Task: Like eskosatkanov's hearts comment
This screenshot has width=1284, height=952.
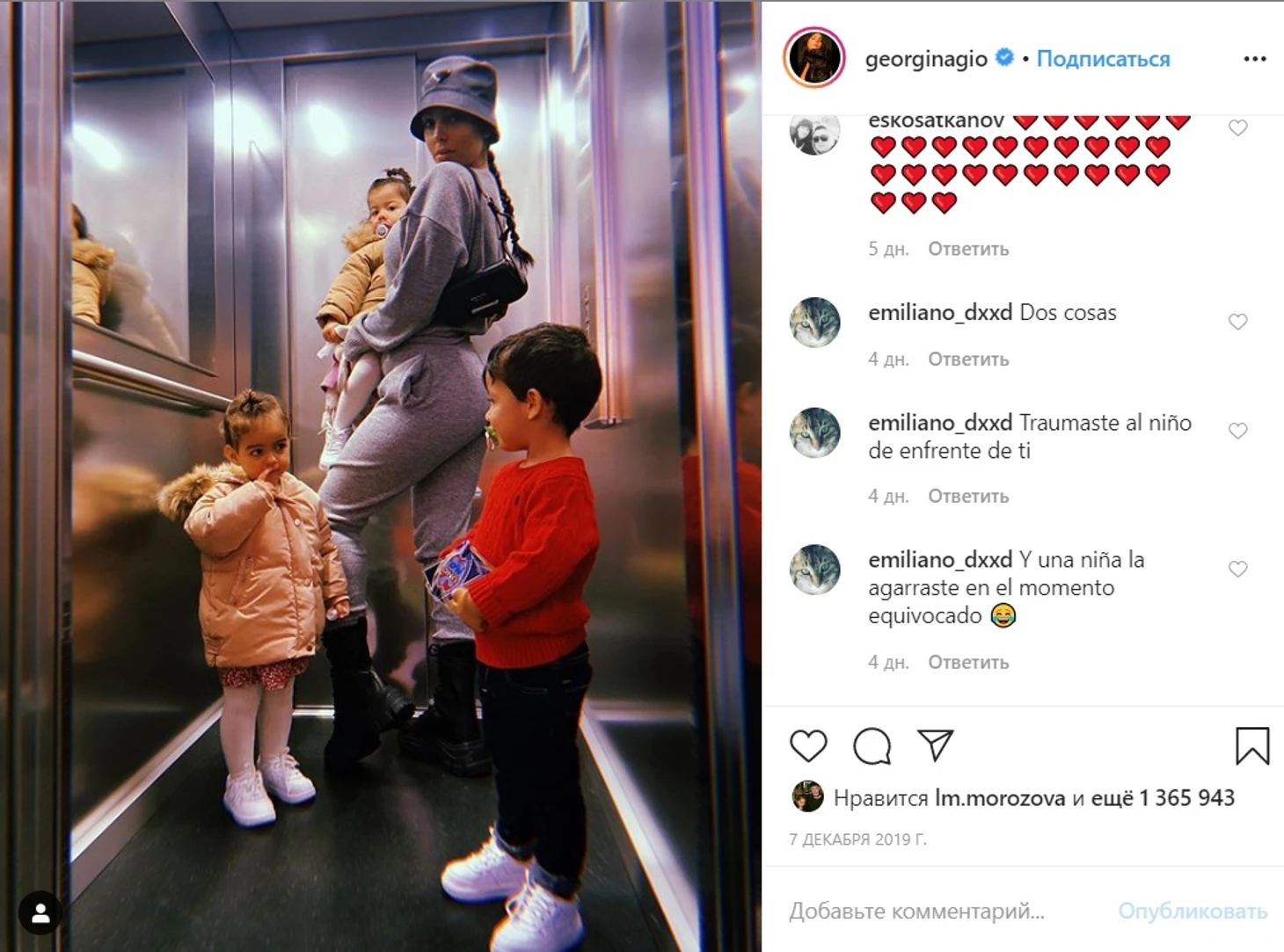Action: [1237, 128]
